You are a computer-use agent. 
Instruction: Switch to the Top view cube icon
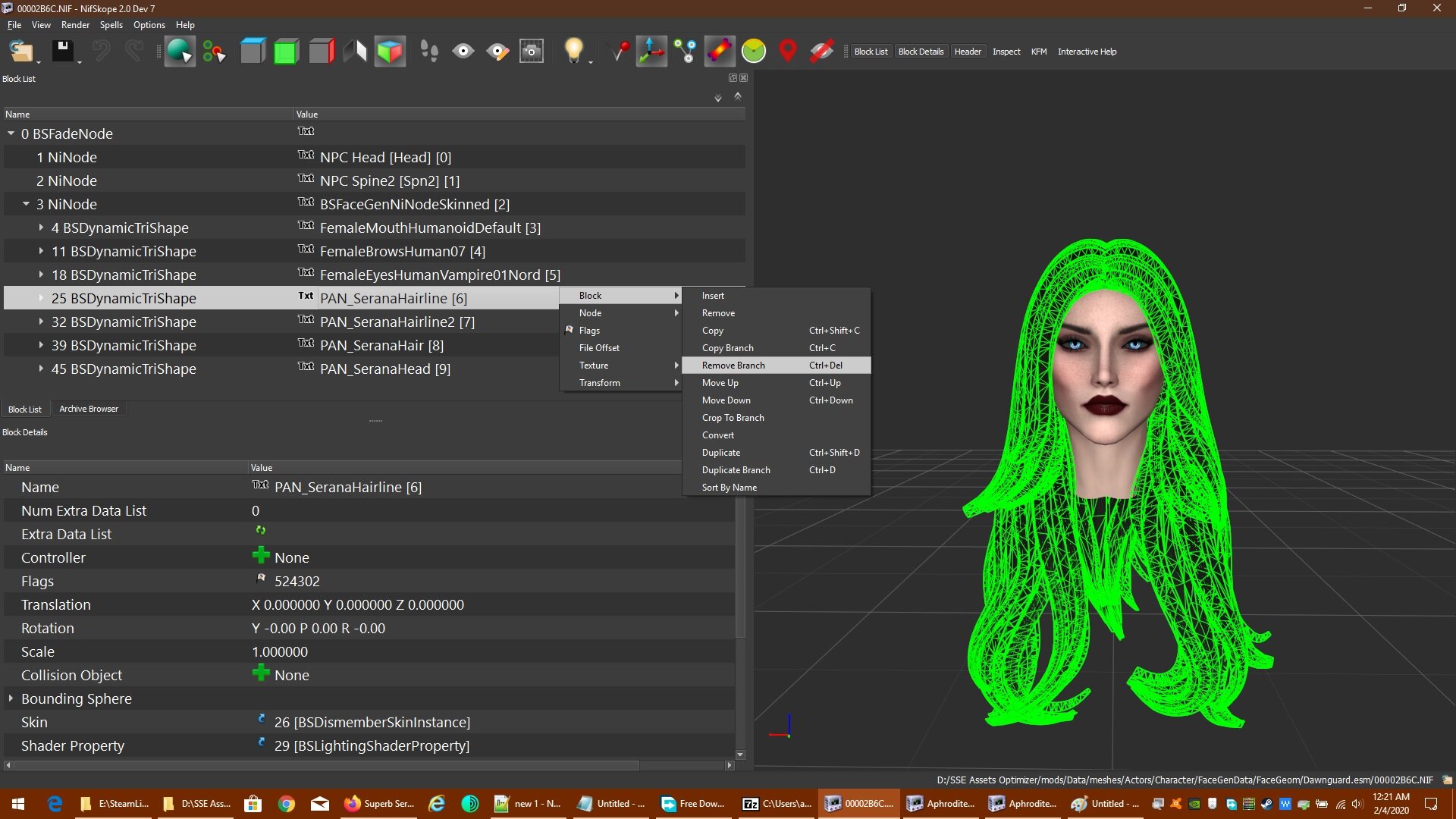[x=253, y=52]
